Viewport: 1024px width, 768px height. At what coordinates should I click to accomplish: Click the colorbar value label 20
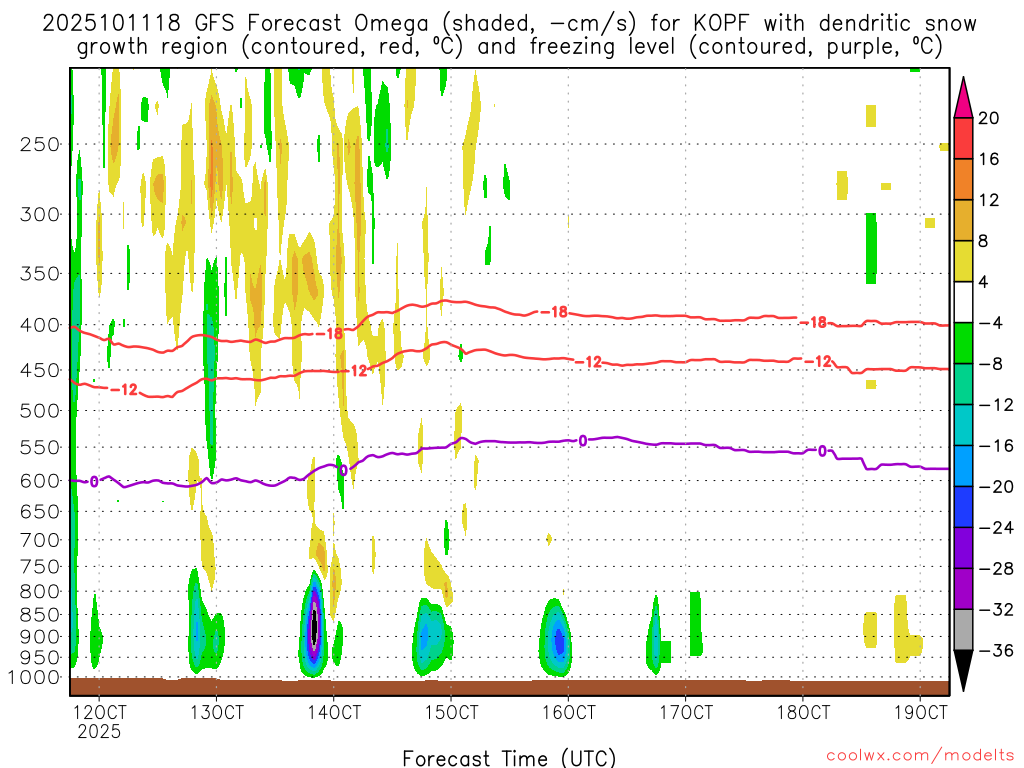coord(989,118)
